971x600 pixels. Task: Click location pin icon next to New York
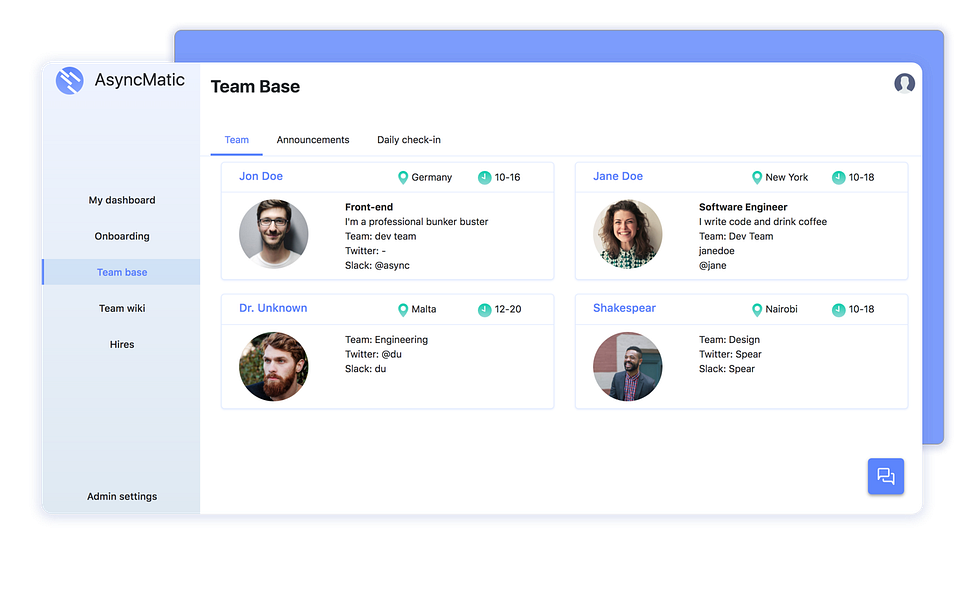757,178
